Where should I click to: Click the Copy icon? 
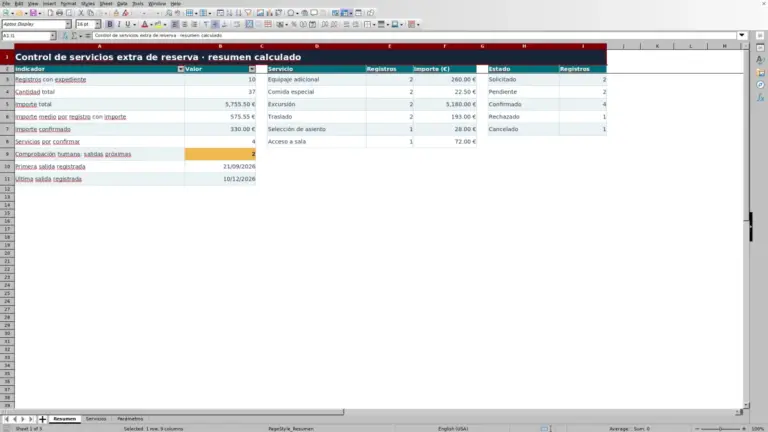[90, 13]
